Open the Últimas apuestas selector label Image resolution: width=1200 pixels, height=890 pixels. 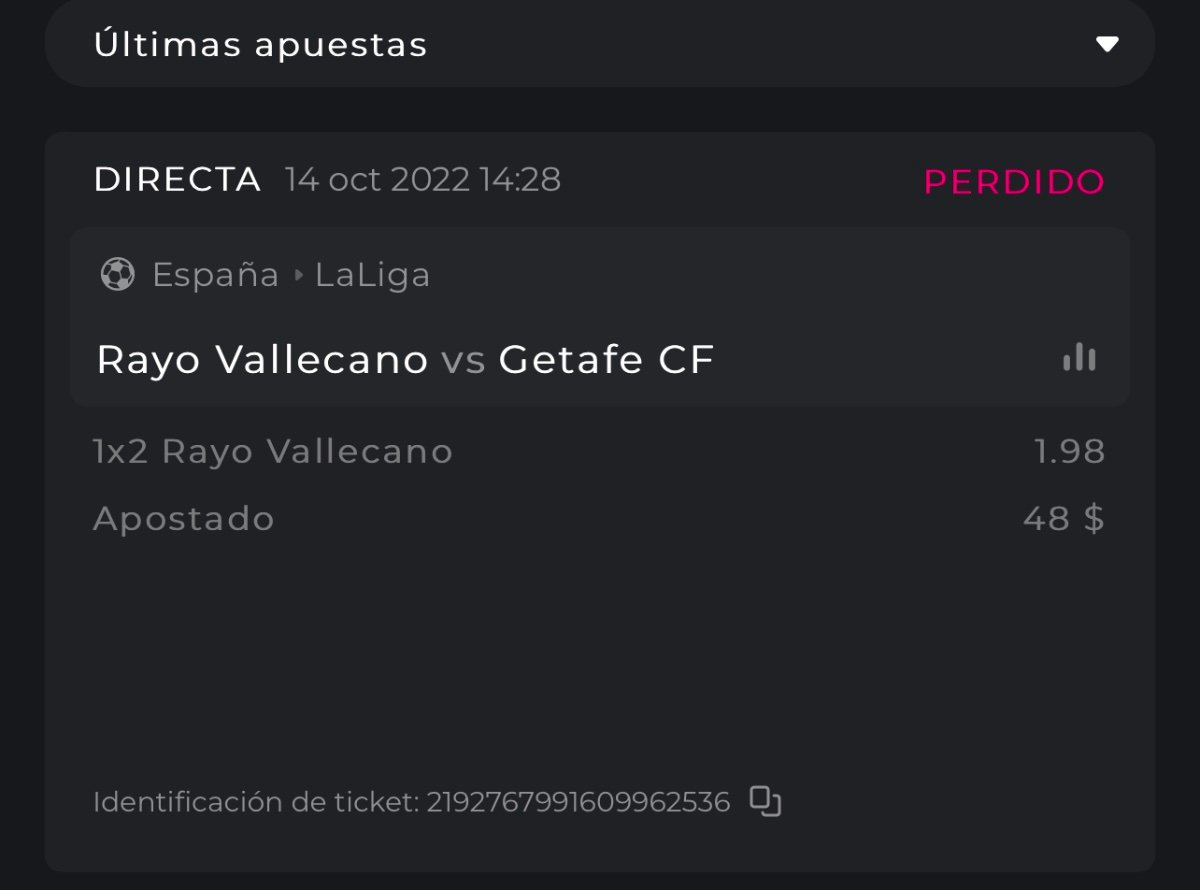click(260, 44)
